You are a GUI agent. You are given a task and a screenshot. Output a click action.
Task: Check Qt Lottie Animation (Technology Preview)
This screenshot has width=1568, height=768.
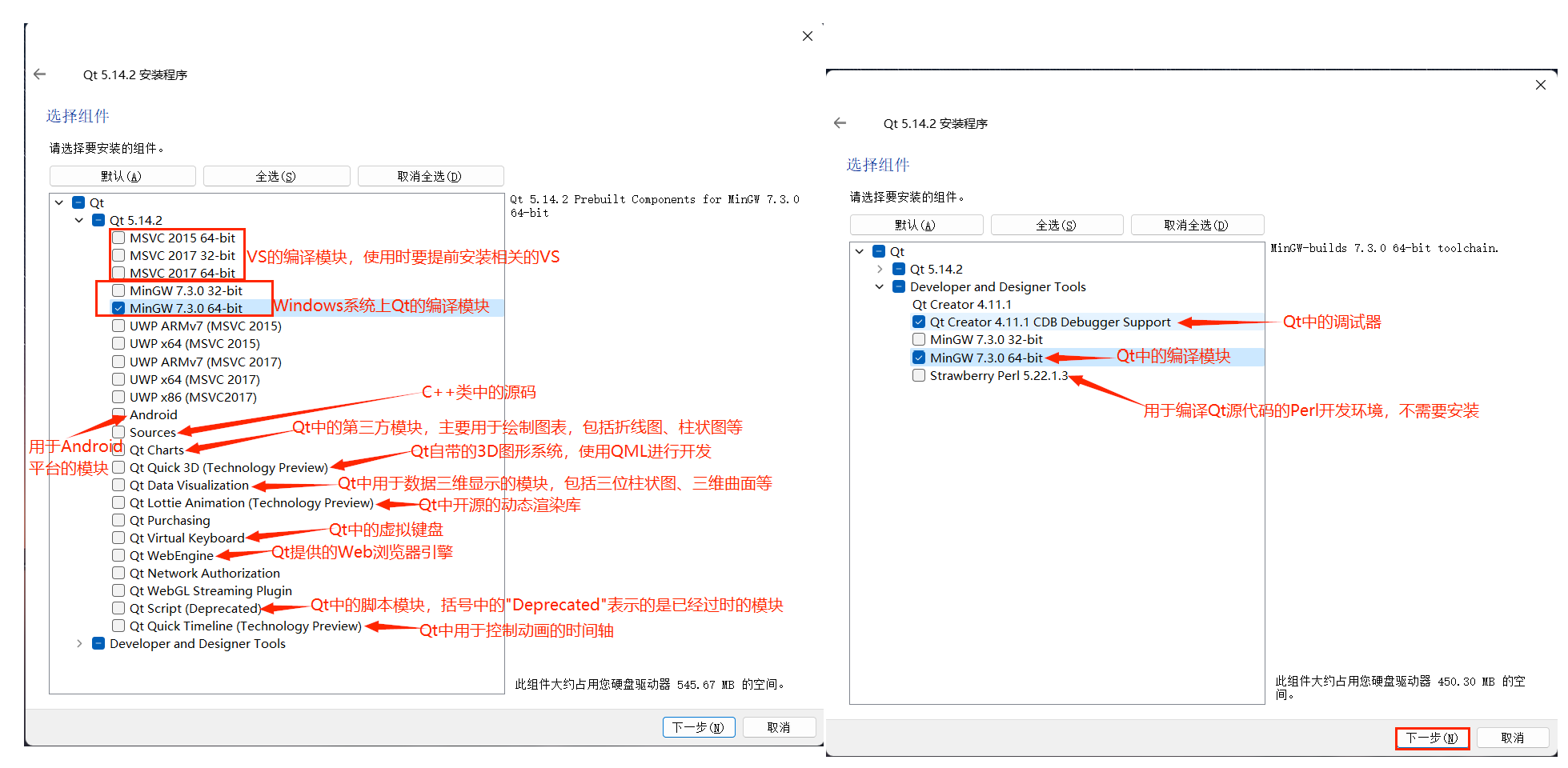[x=118, y=502]
